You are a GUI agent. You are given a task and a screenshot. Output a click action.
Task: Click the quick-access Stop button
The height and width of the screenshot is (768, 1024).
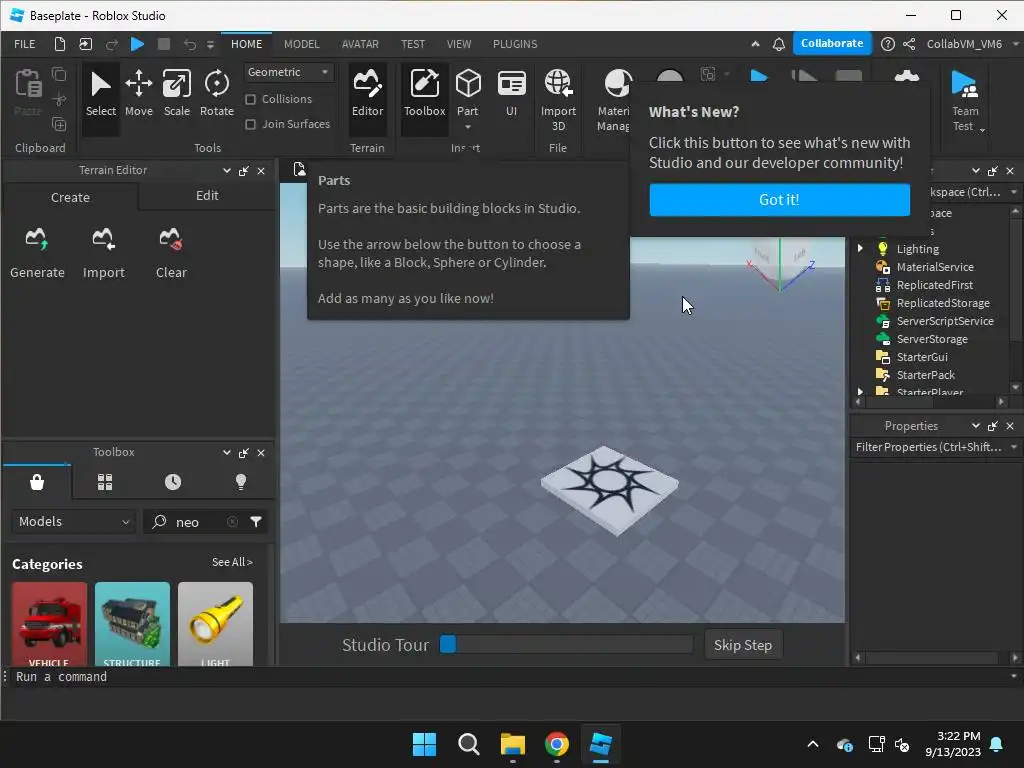click(x=164, y=44)
